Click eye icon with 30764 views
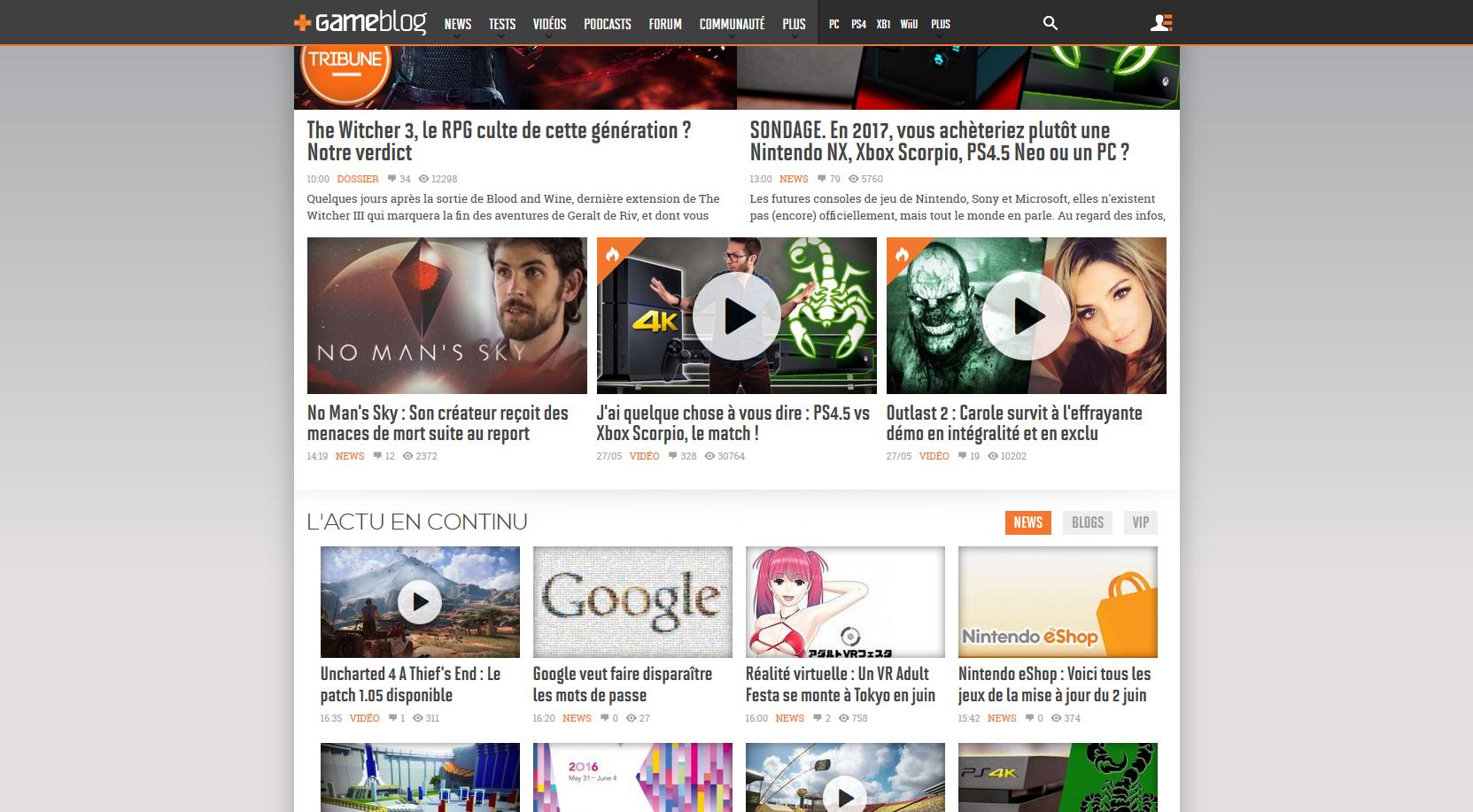 tap(709, 456)
